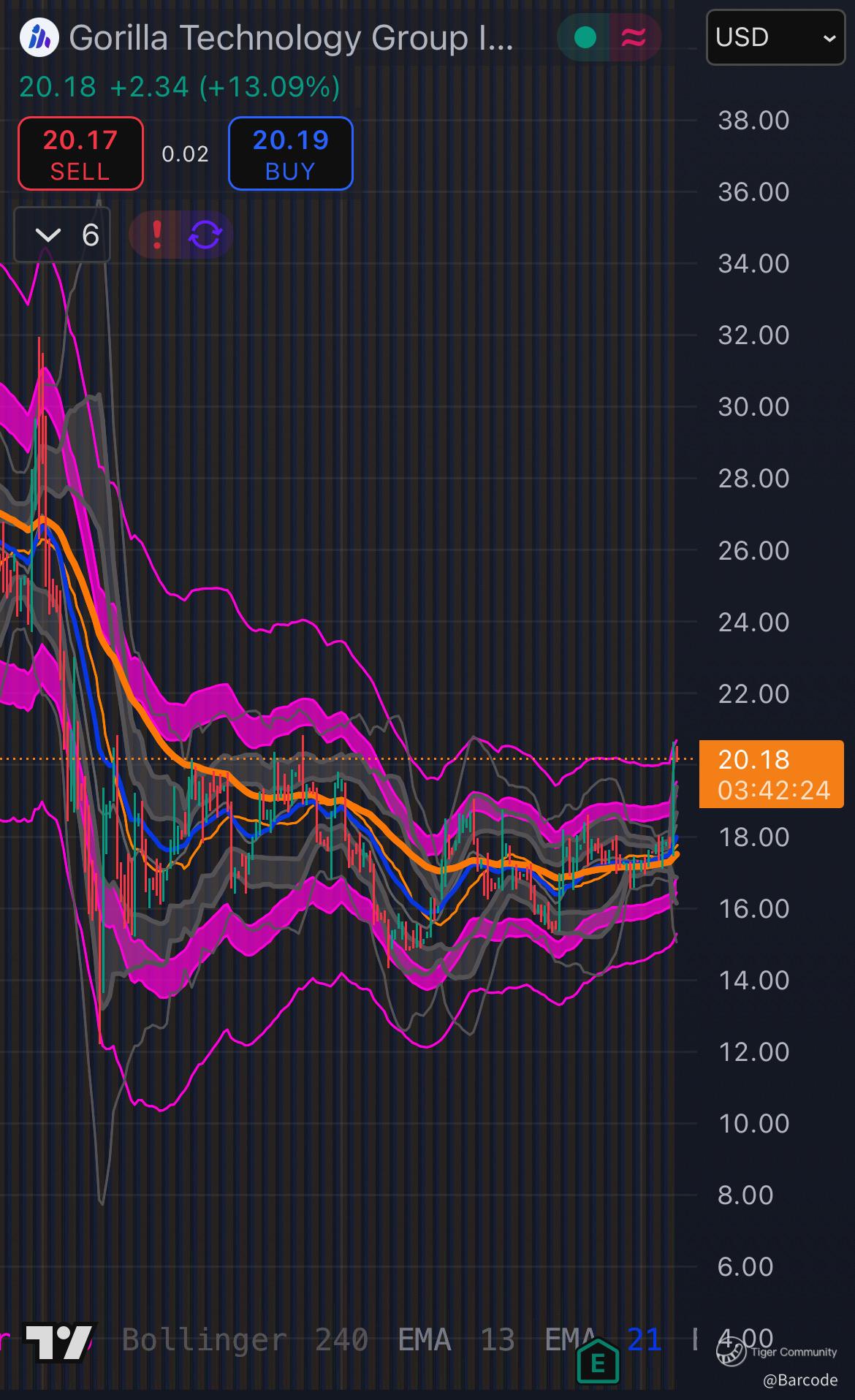The height and width of the screenshot is (1400, 855).
Task: Click the purple refresh sync icon
Action: tap(205, 235)
